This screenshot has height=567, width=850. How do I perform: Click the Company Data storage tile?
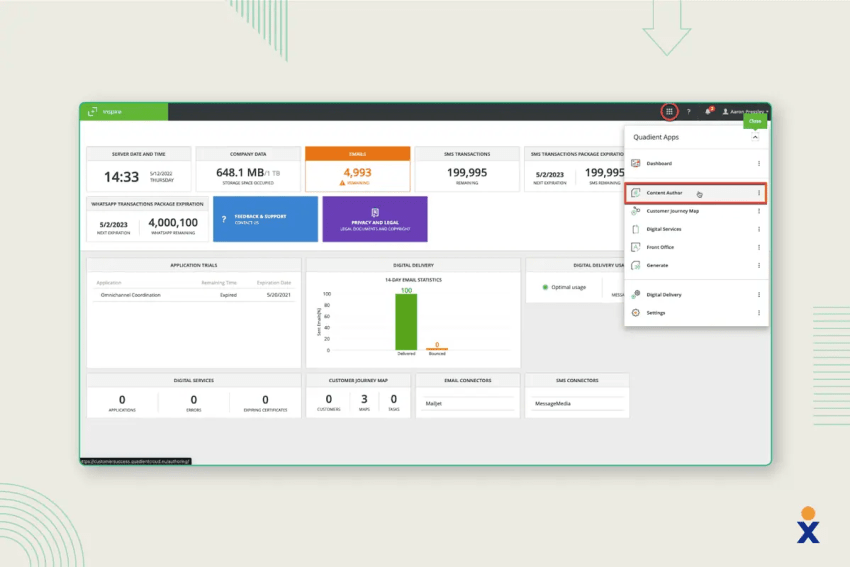tap(248, 169)
